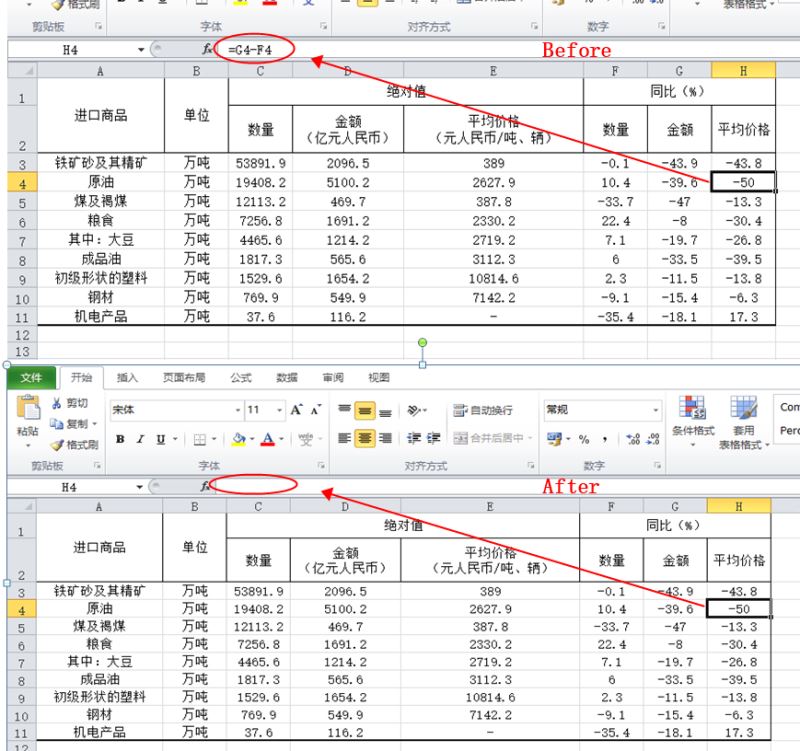Screen dimensions: 800x751
Task: Click the Comma Style icon
Action: 606,438
